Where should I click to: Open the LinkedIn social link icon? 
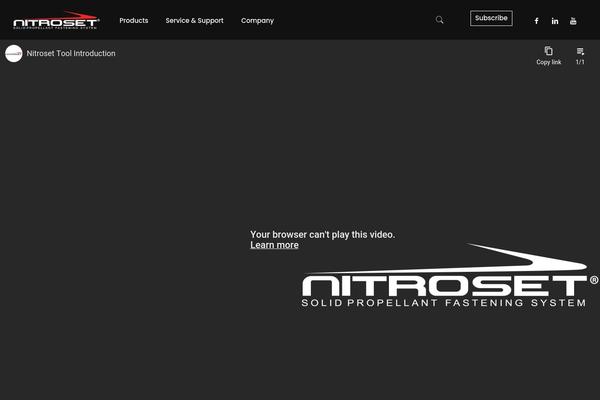pos(555,21)
